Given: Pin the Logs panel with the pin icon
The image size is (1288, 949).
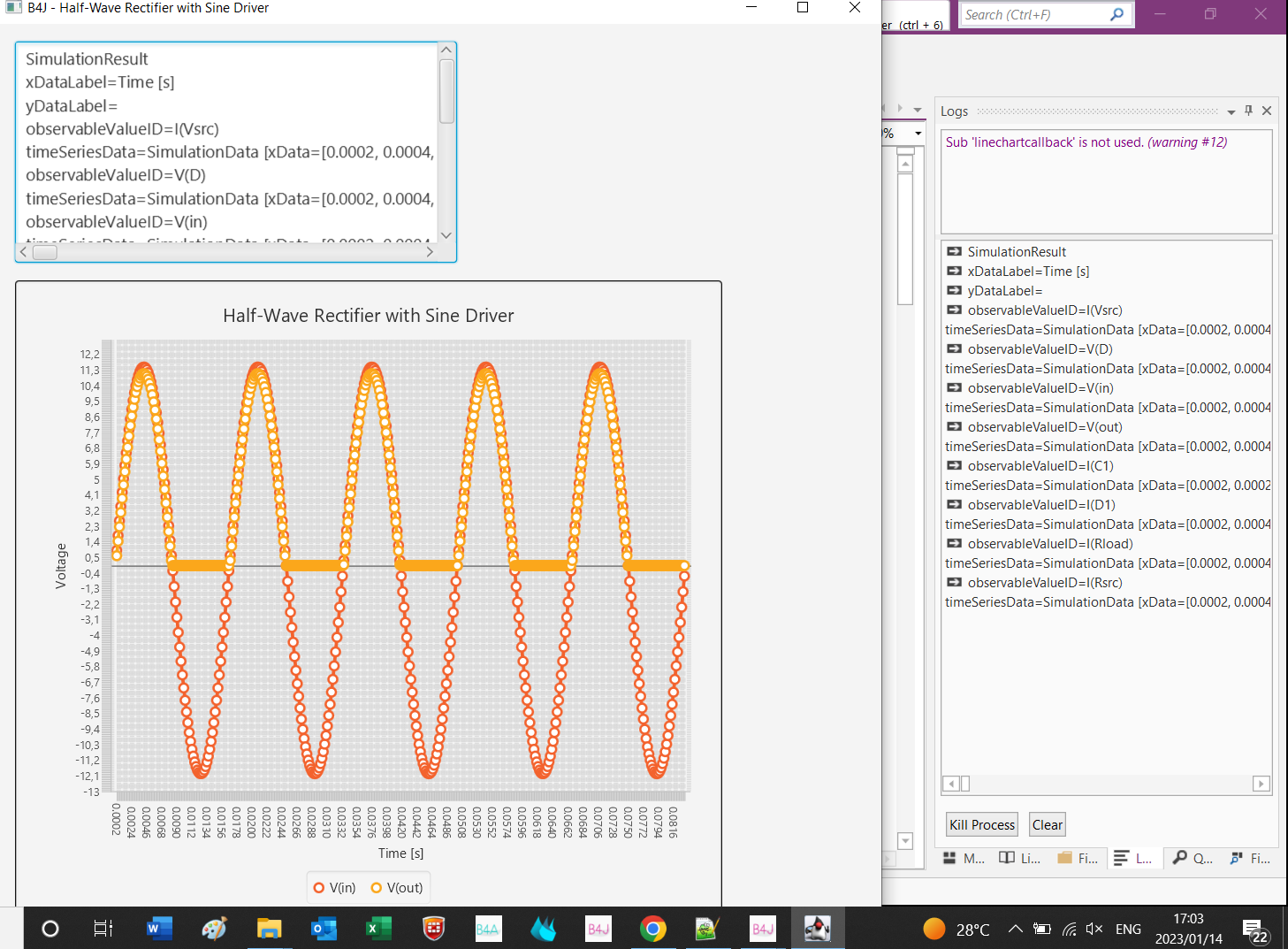Looking at the screenshot, I should click(1248, 111).
